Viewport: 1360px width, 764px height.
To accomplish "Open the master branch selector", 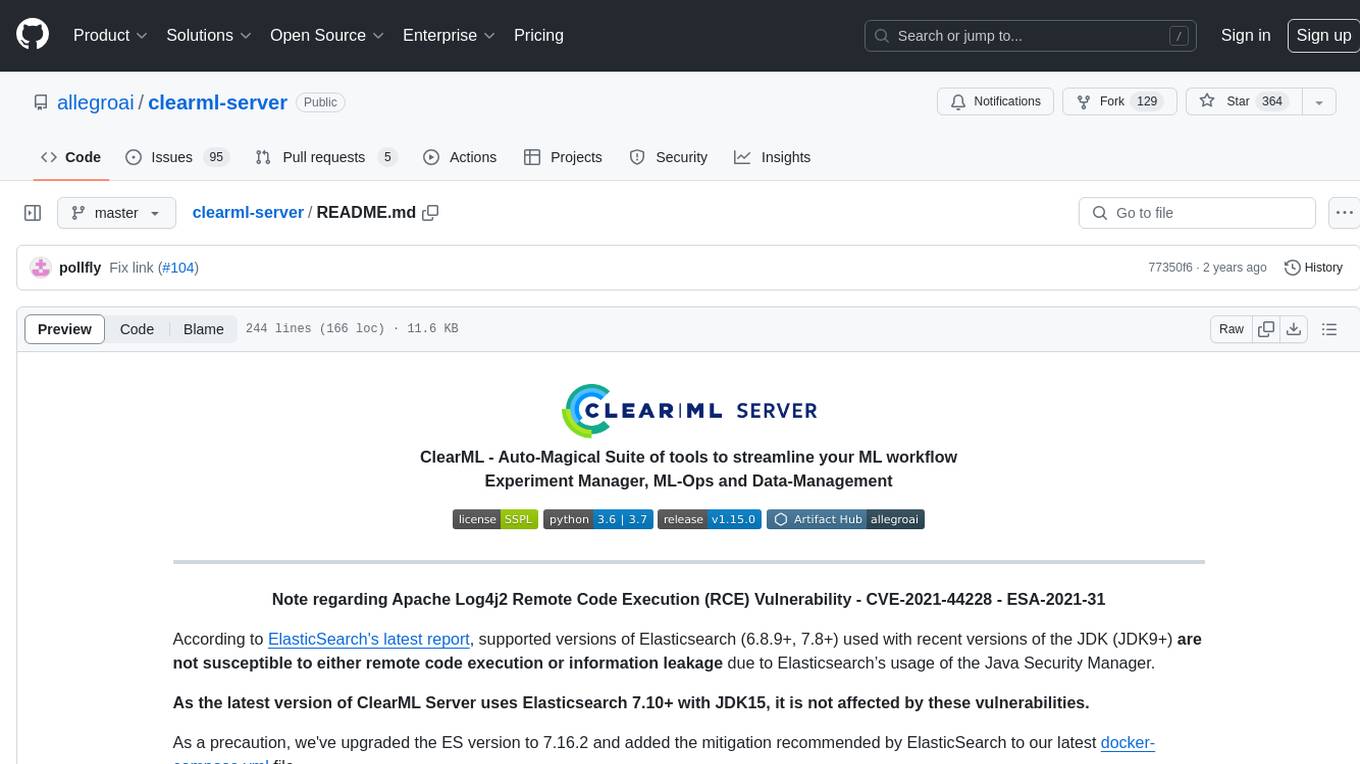I will pyautogui.click(x=116, y=213).
